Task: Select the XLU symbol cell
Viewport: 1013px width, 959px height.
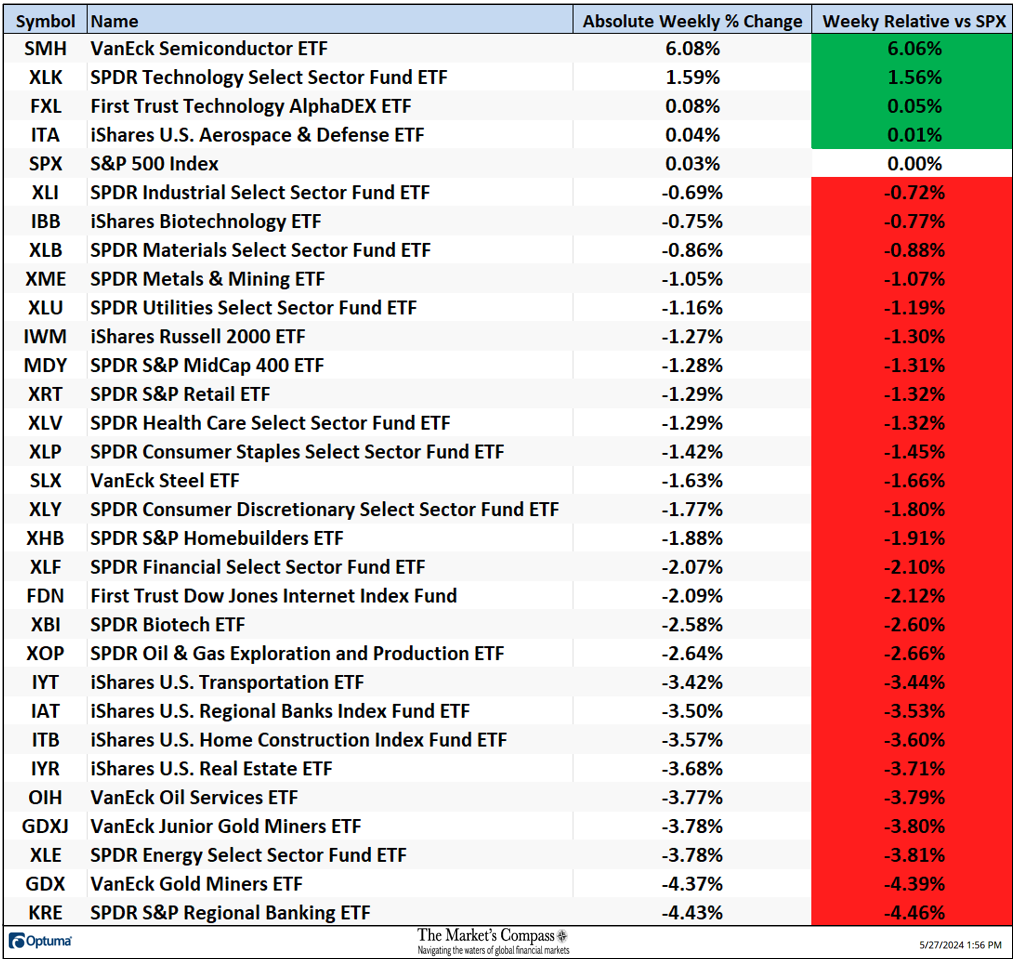Action: coord(45,308)
